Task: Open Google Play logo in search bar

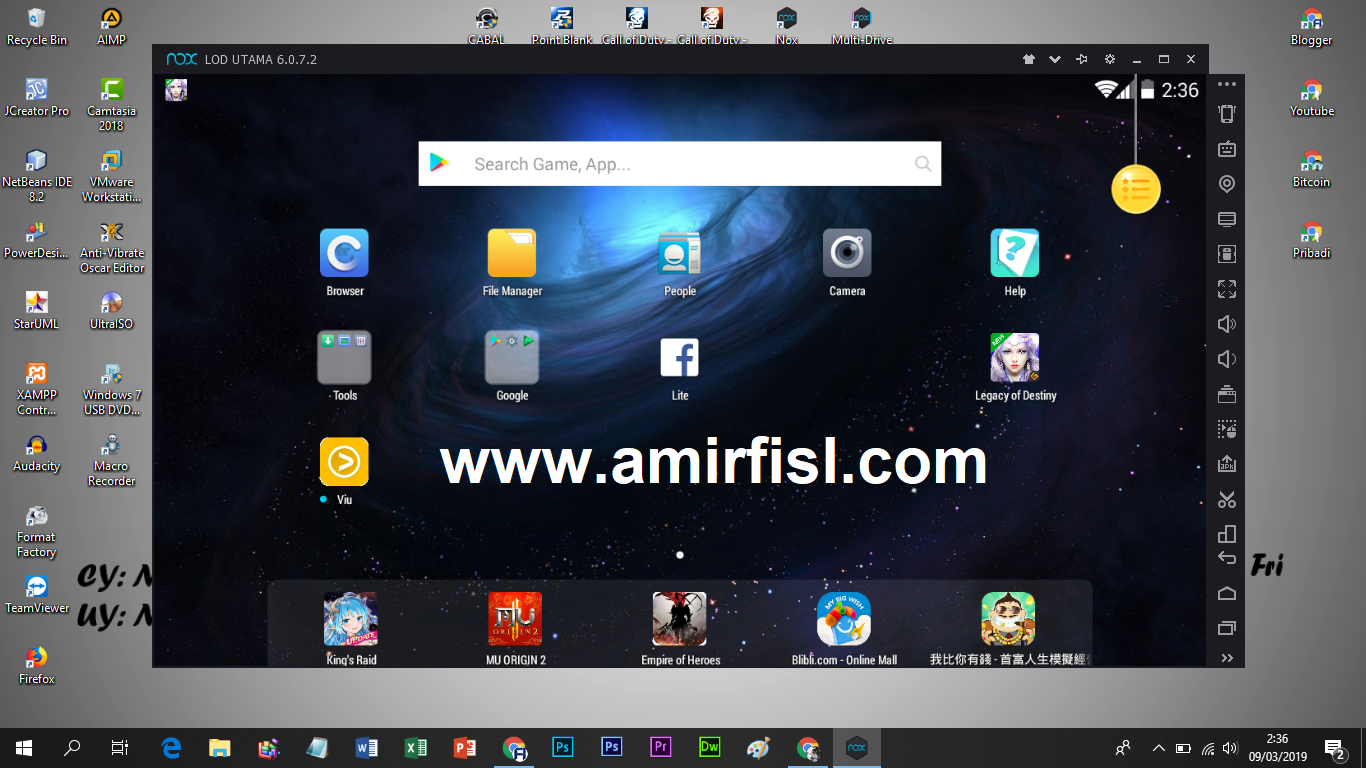Action: 440,164
